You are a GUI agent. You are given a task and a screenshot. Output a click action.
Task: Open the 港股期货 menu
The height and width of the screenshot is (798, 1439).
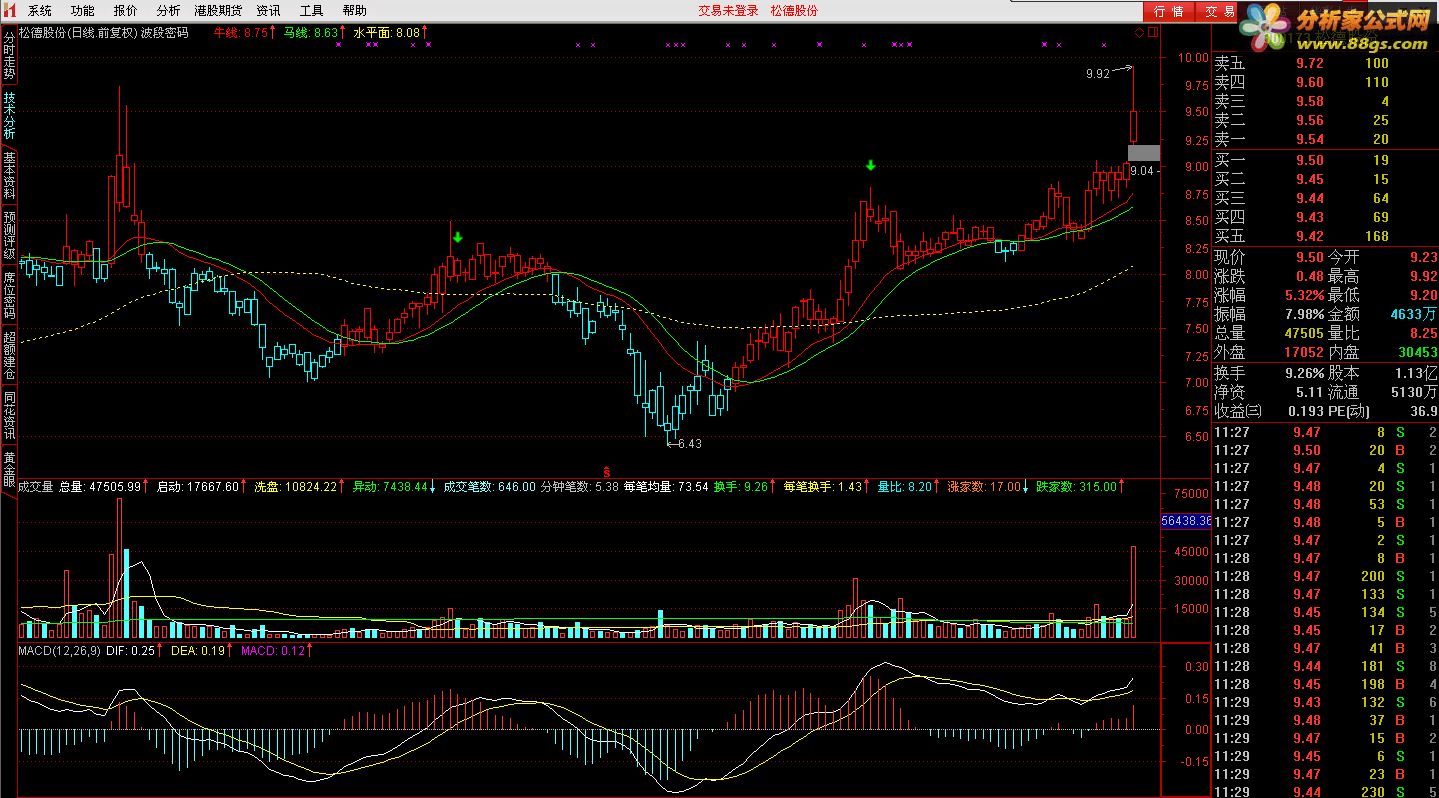[218, 11]
